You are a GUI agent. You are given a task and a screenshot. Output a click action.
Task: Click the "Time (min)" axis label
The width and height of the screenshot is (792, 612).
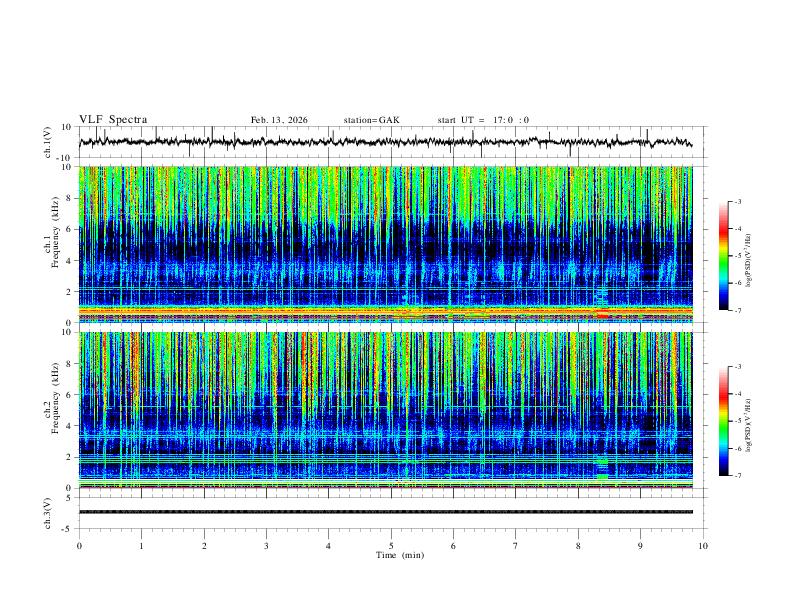click(x=400, y=555)
